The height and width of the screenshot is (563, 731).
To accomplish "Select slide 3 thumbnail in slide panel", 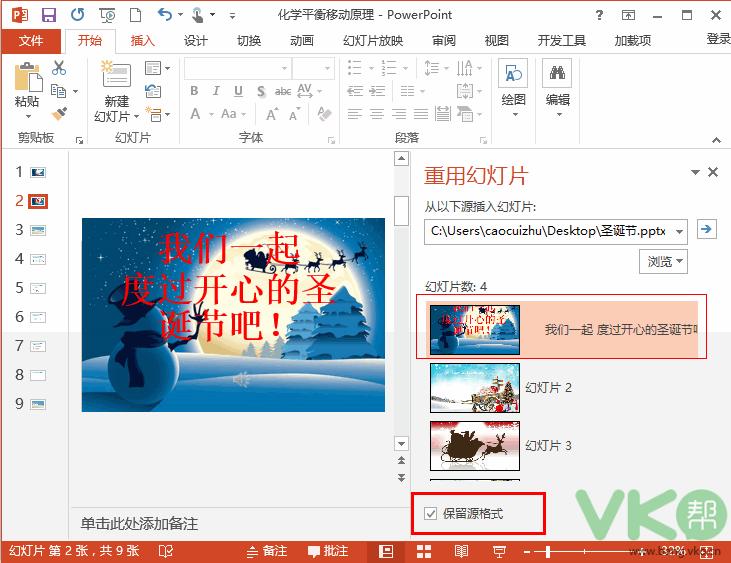I will [38, 230].
